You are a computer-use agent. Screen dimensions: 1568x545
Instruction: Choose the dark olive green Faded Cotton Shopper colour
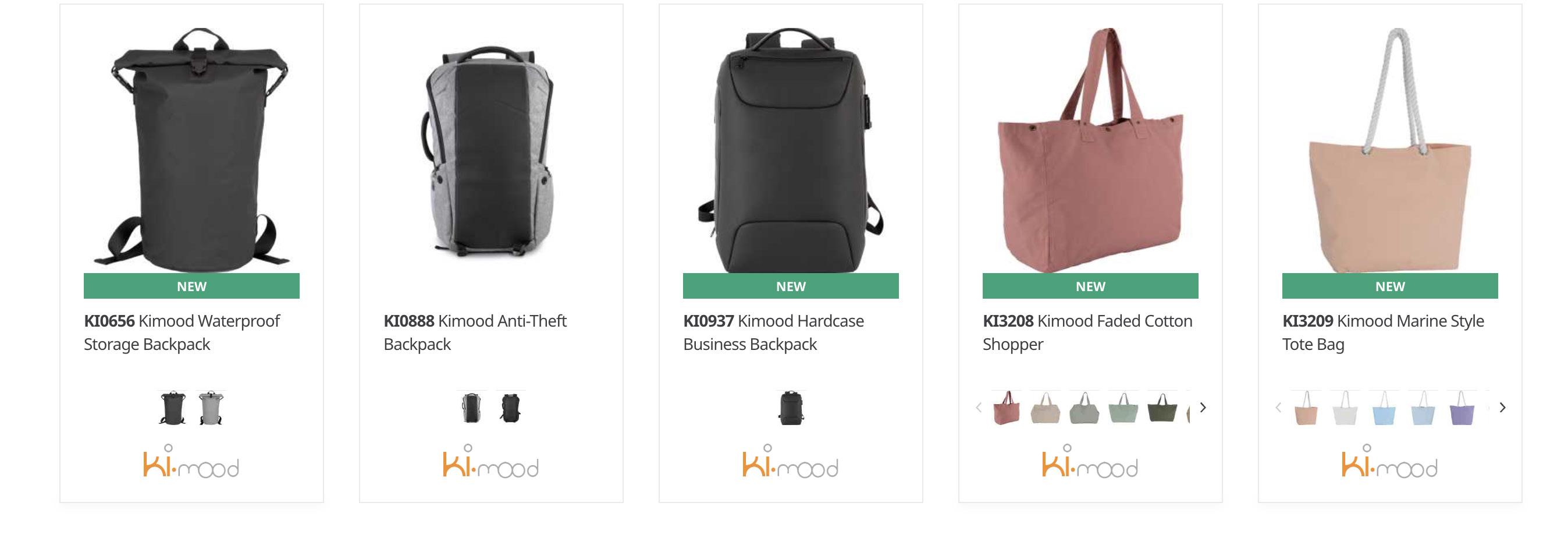click(x=1162, y=408)
